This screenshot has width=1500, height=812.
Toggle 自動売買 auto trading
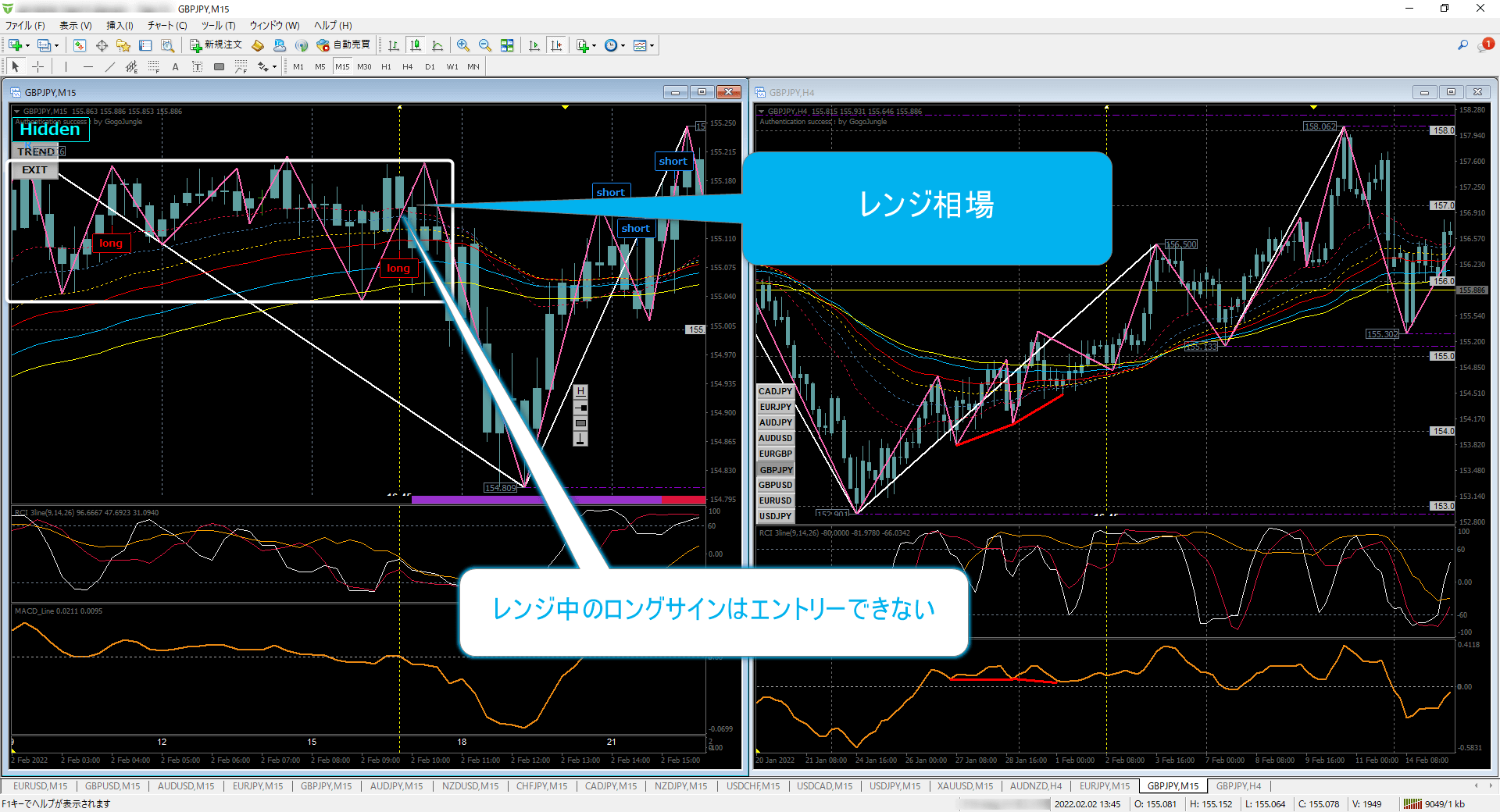pos(344,45)
